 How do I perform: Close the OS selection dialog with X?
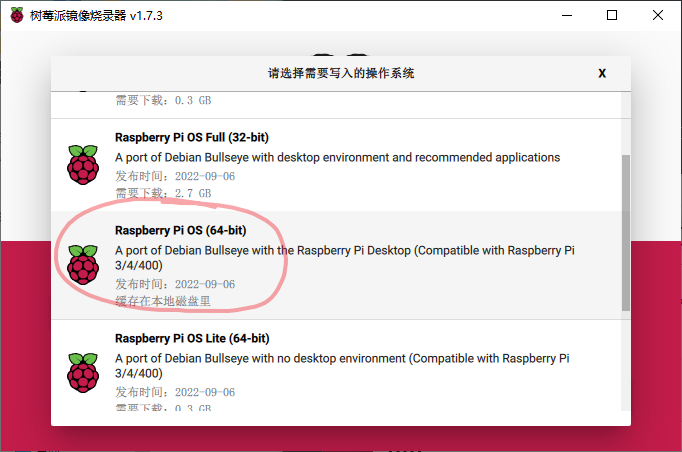point(602,73)
